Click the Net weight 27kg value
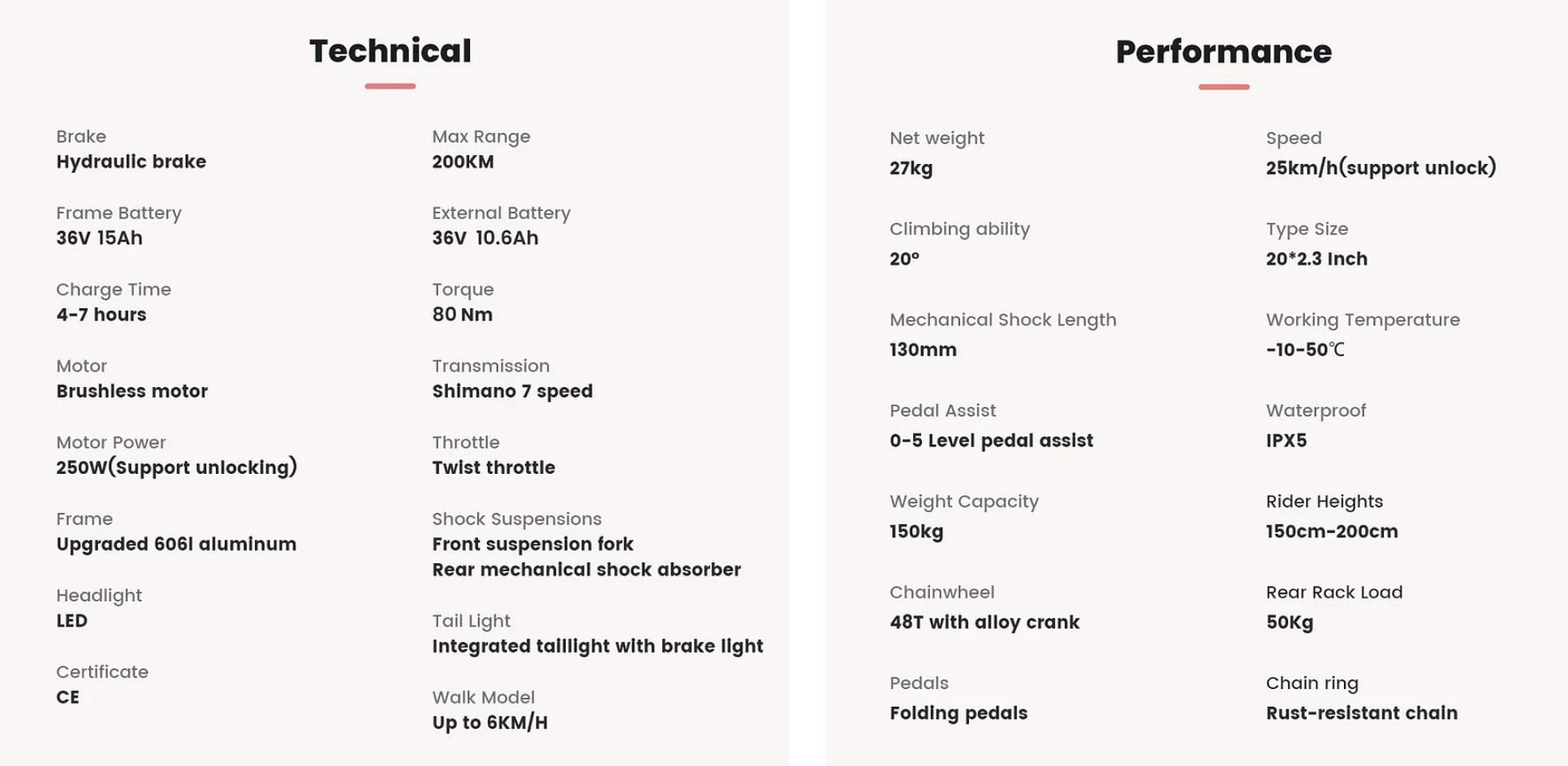This screenshot has height=766, width=1568. [x=911, y=169]
